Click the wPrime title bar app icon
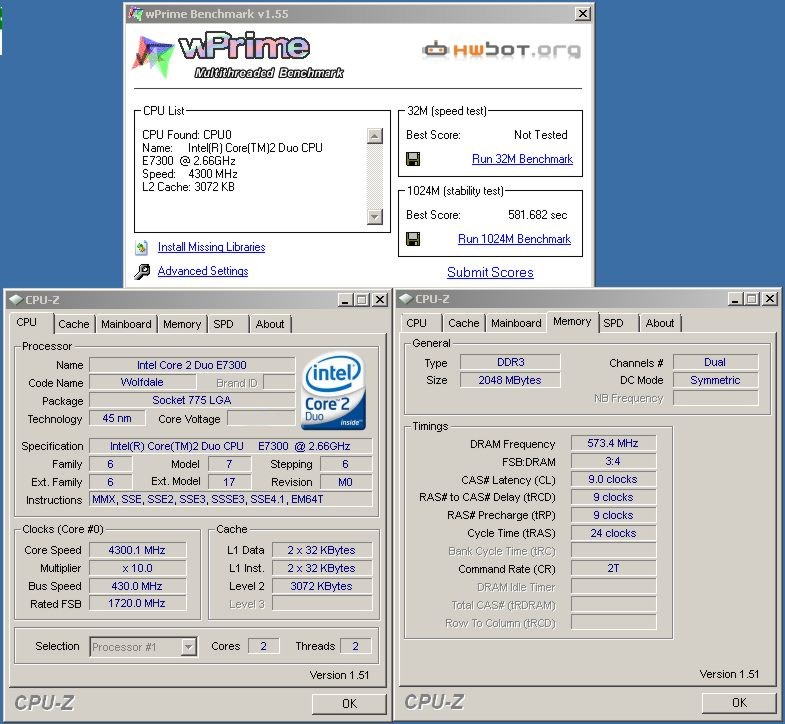Image resolution: width=785 pixels, height=724 pixels. (x=135, y=14)
